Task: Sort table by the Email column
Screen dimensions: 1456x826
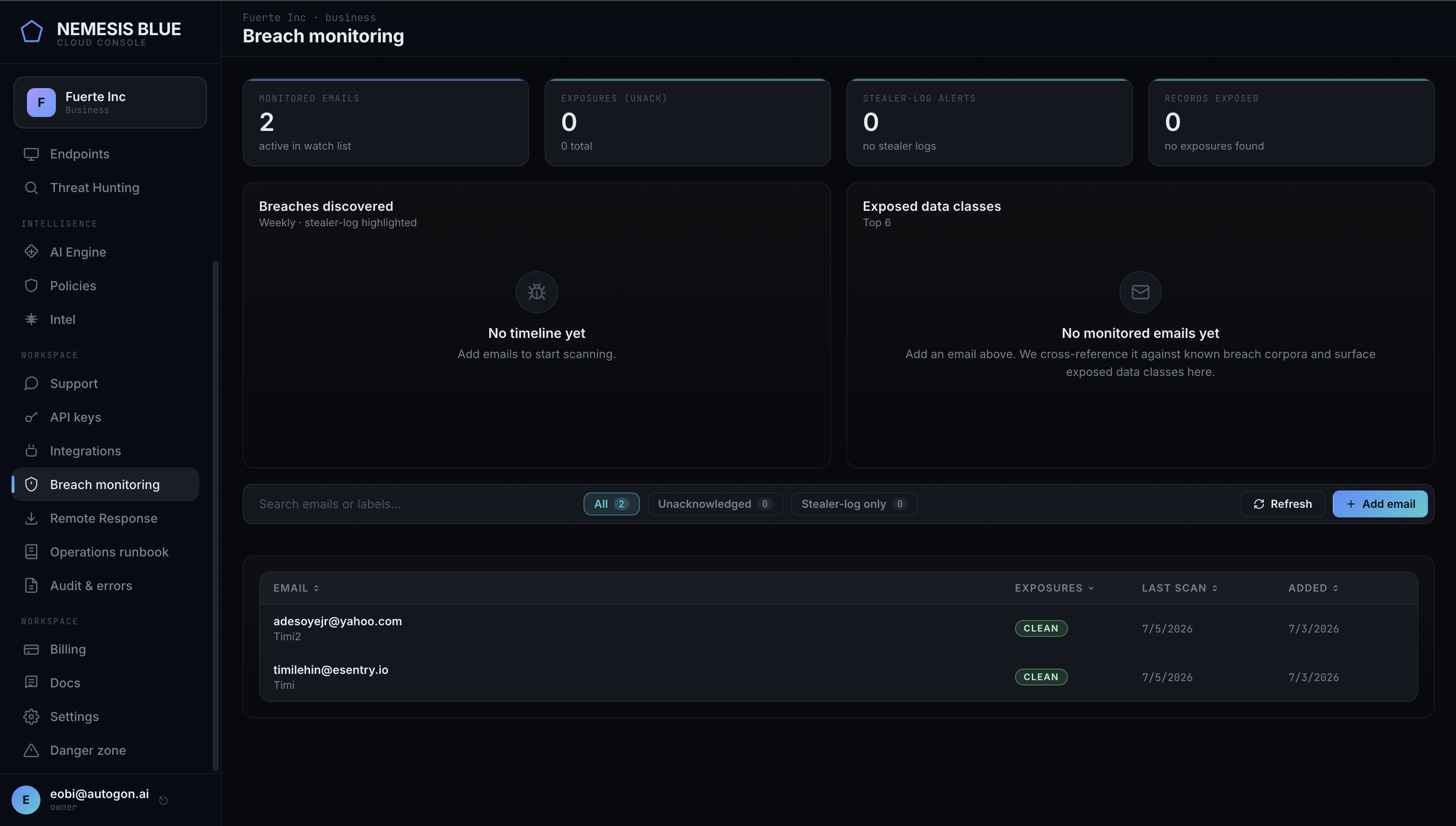Action: pos(296,588)
